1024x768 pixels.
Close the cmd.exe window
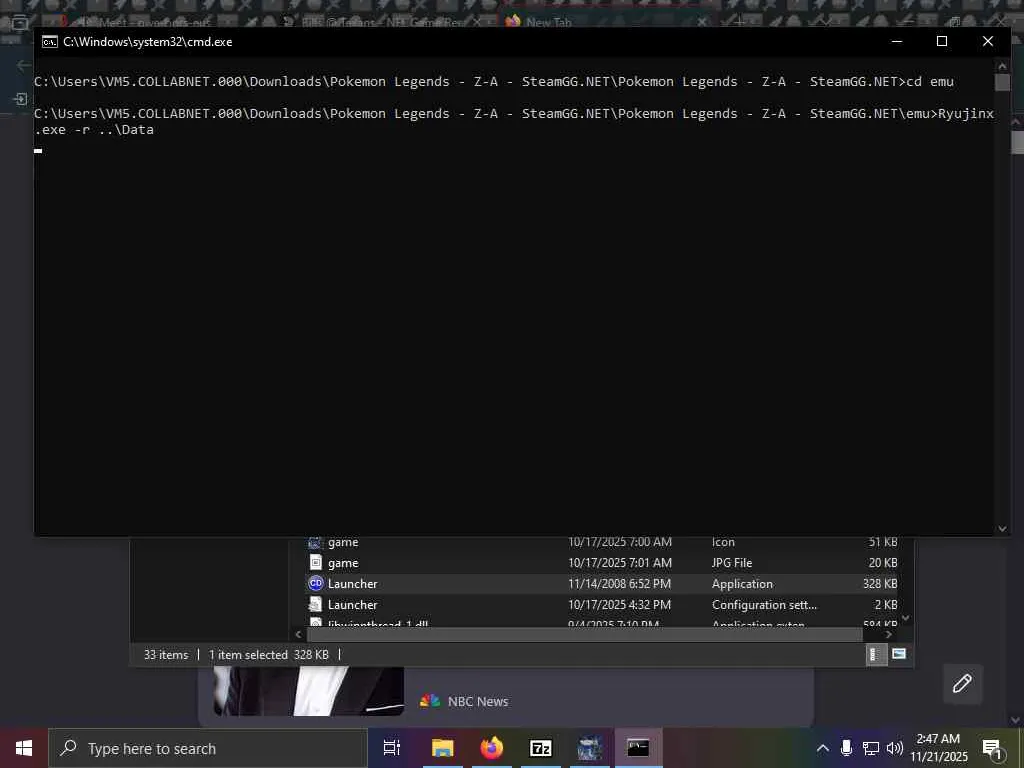(987, 41)
